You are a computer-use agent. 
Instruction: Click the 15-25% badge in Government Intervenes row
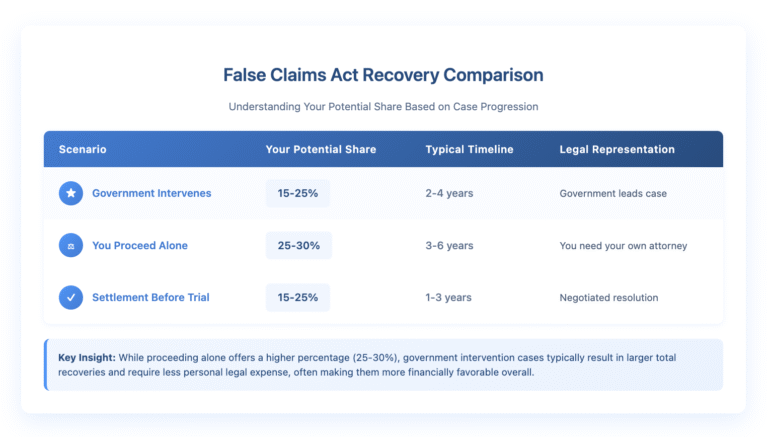[298, 193]
